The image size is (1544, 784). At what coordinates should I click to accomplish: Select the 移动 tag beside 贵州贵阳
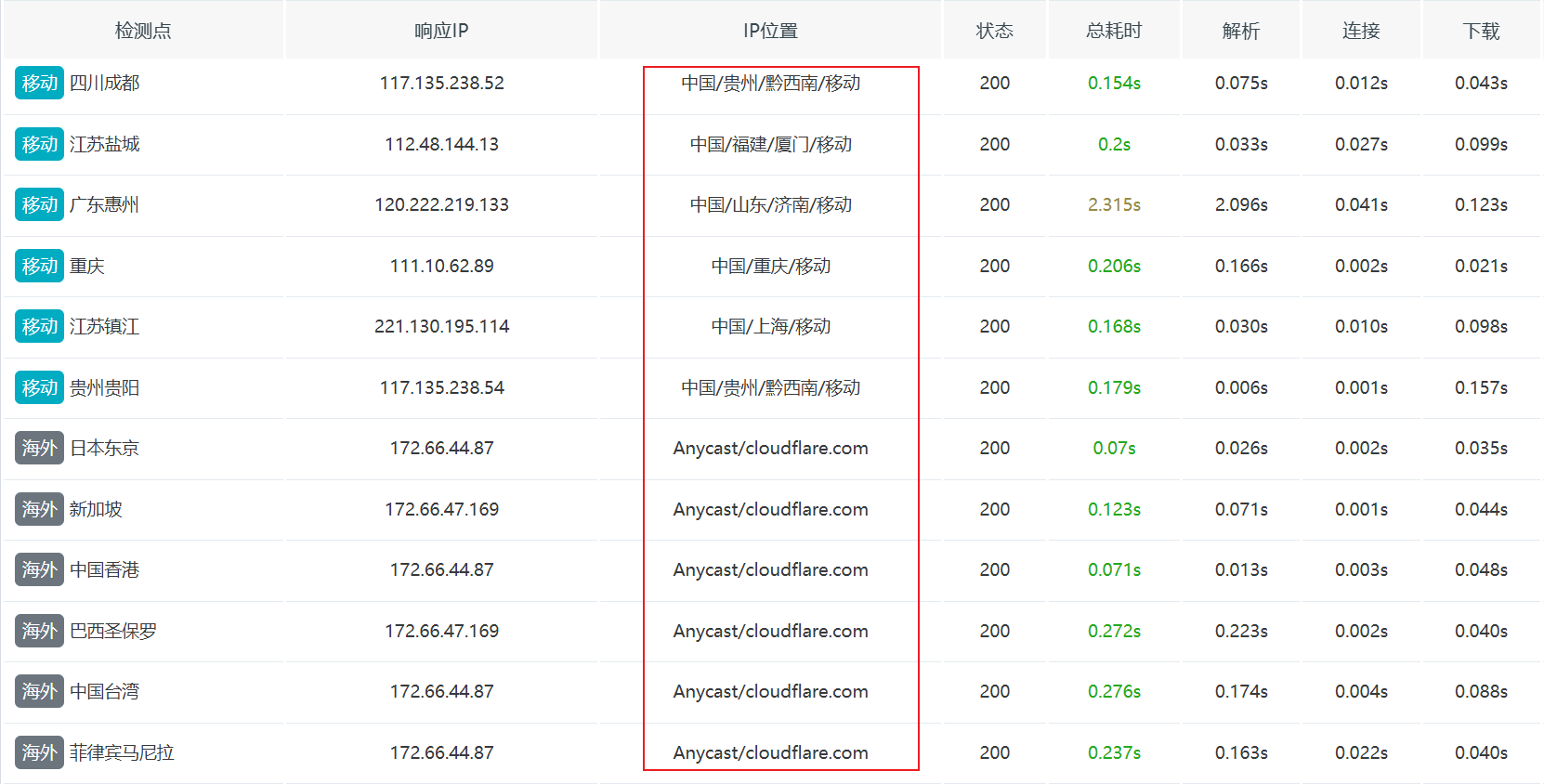click(39, 387)
